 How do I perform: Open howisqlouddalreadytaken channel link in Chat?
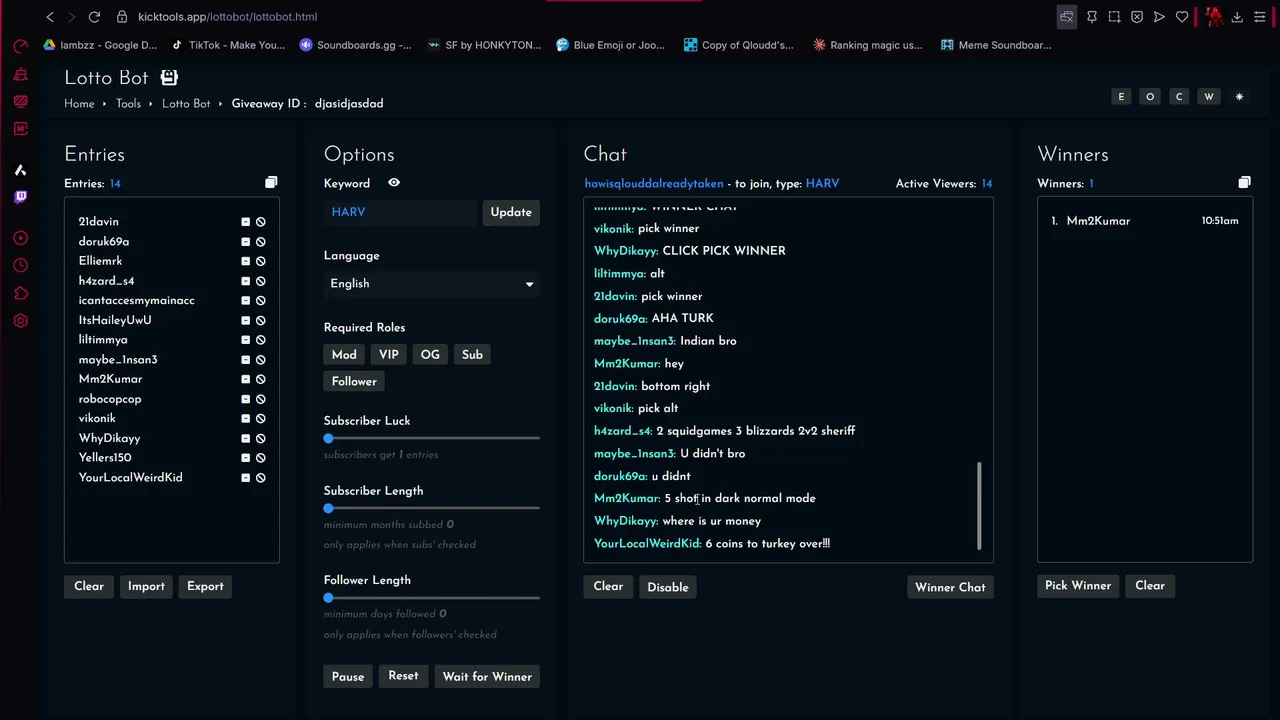point(654,184)
